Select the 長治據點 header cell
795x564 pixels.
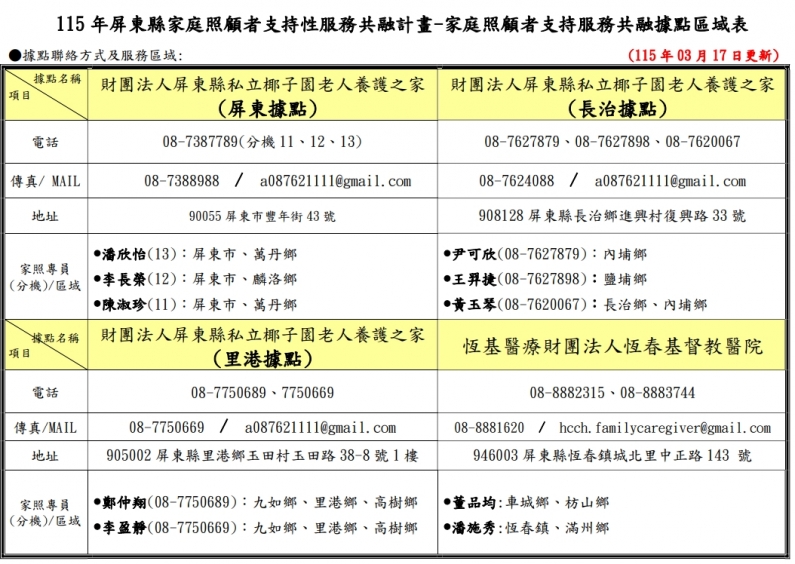pyautogui.click(x=612, y=97)
